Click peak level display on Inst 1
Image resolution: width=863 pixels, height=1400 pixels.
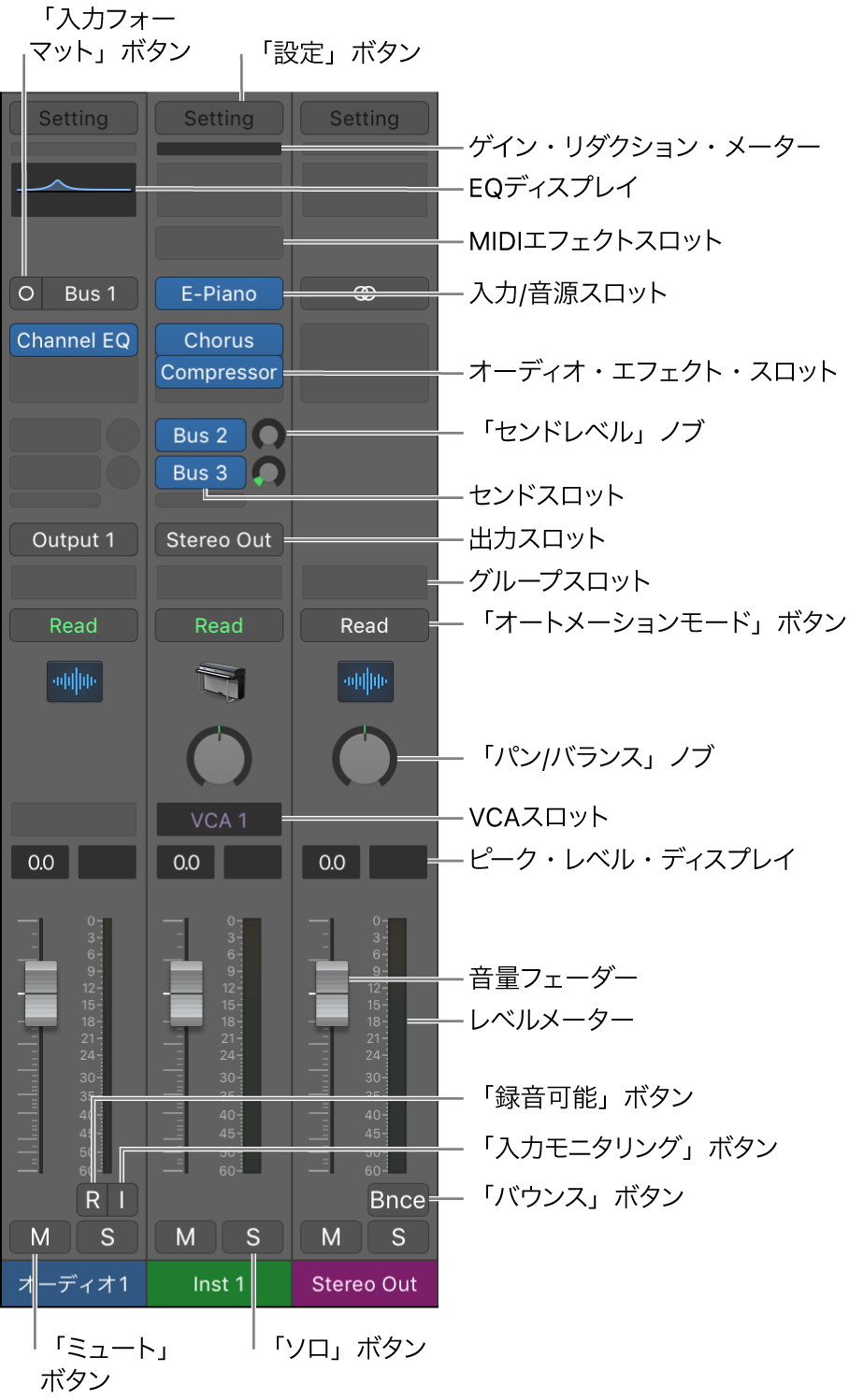tap(252, 863)
